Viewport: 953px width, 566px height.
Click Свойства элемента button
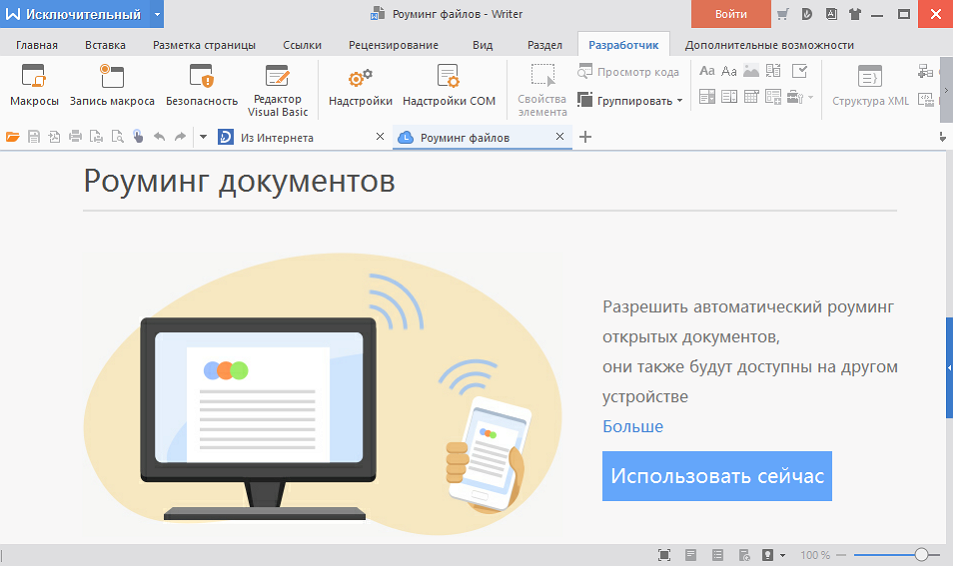point(542,90)
